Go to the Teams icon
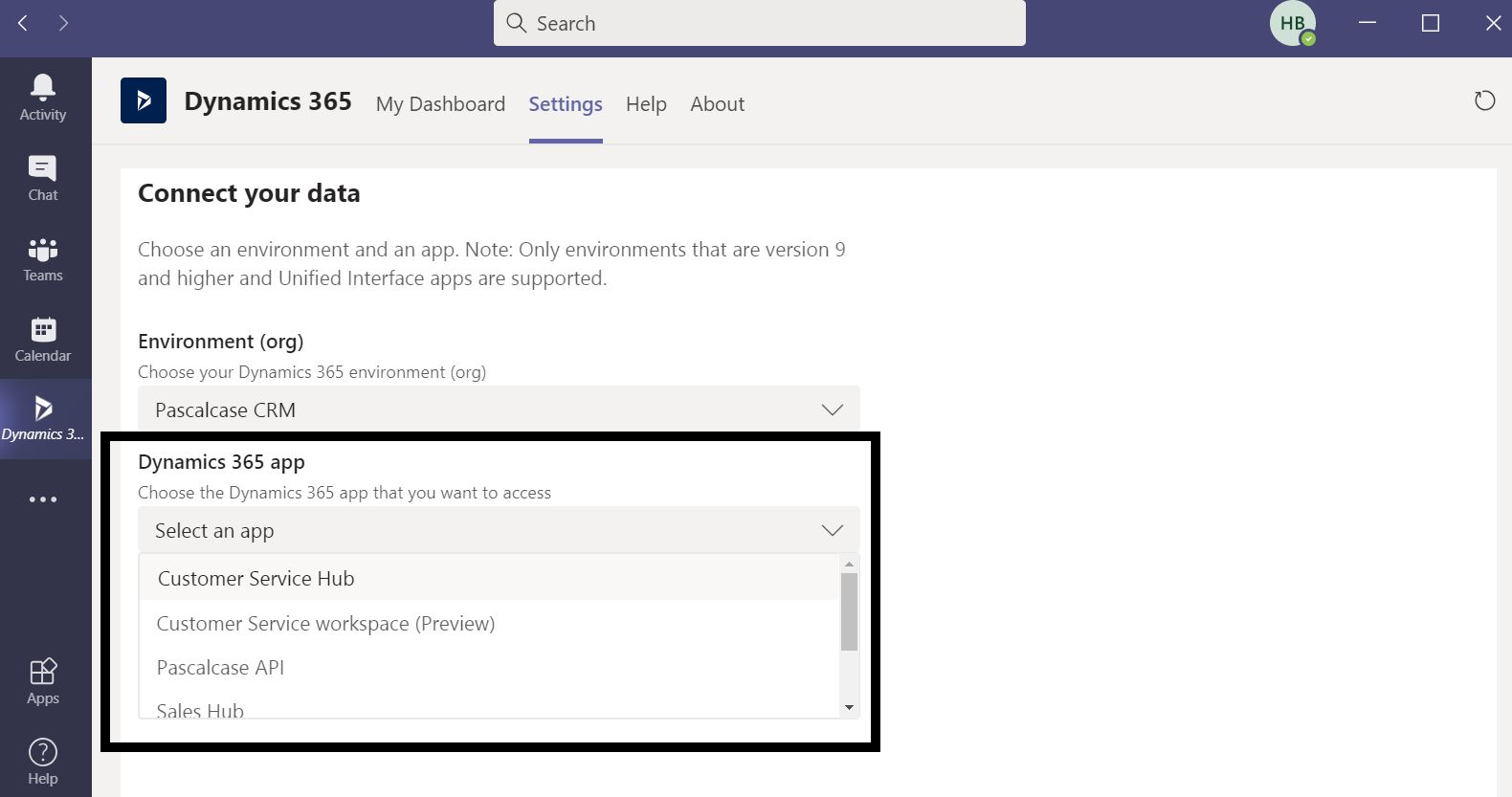 tap(43, 259)
